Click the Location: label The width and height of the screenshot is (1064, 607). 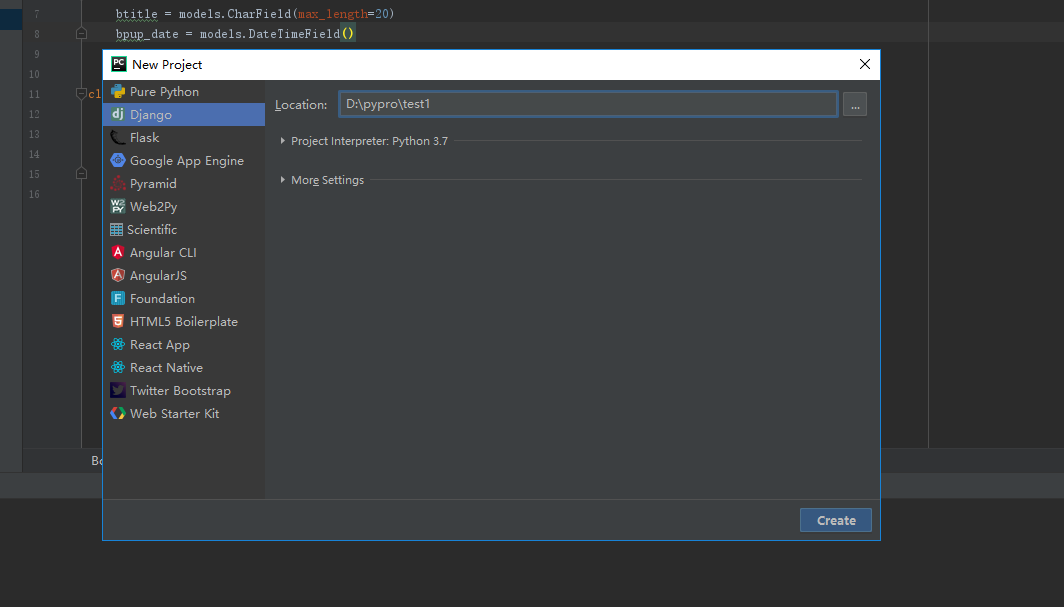[301, 105]
